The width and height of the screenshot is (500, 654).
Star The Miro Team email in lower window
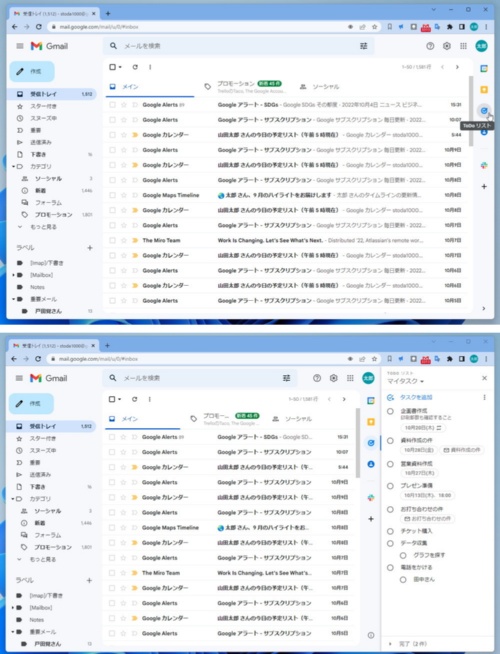point(123,573)
